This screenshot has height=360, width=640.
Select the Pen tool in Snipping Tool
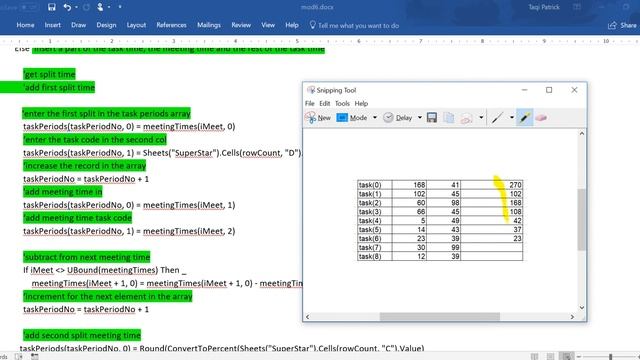497,118
